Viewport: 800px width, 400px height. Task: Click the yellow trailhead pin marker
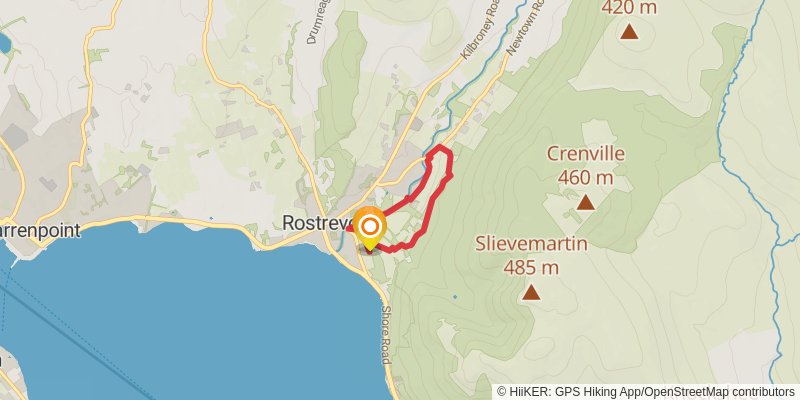coord(369,228)
